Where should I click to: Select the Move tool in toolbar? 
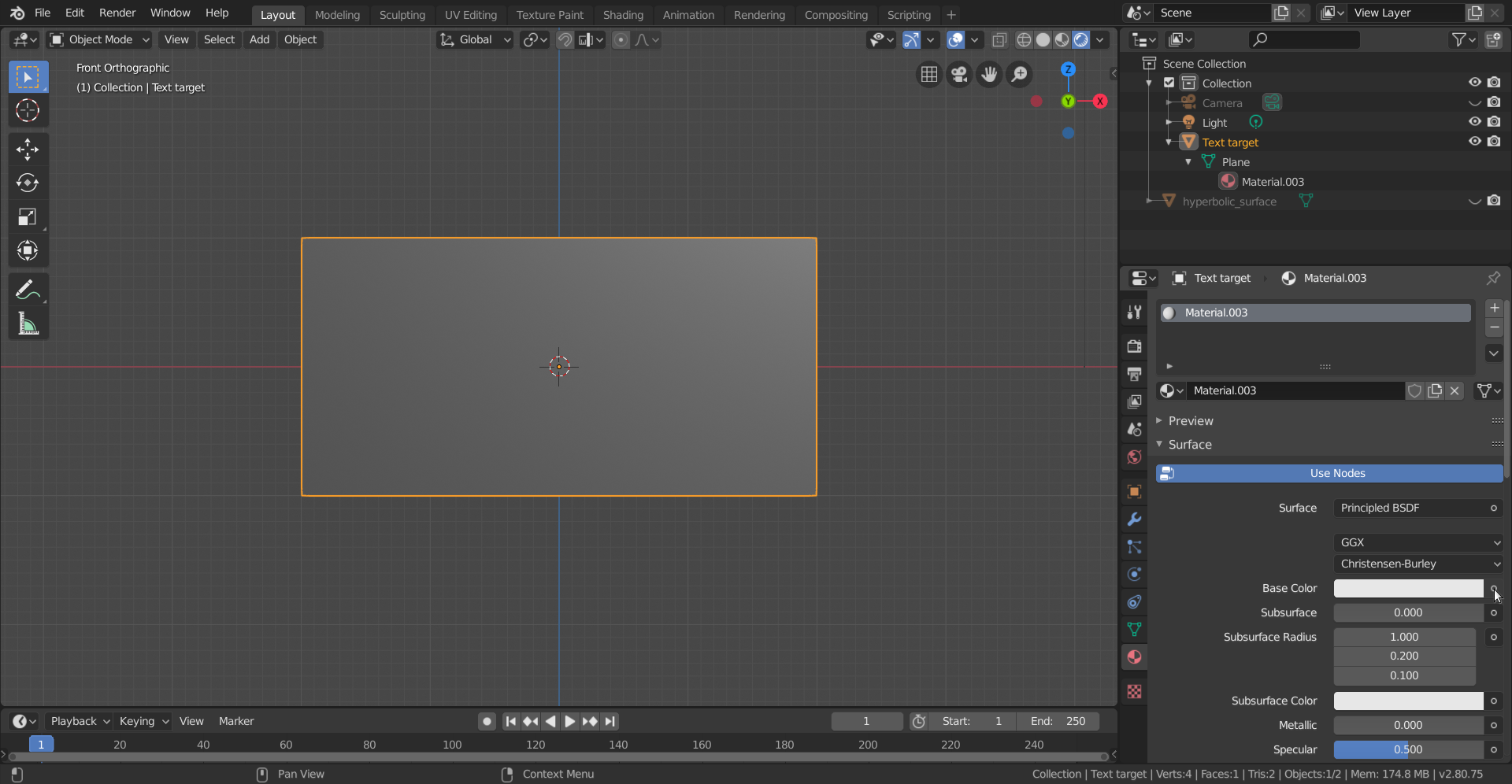click(28, 150)
